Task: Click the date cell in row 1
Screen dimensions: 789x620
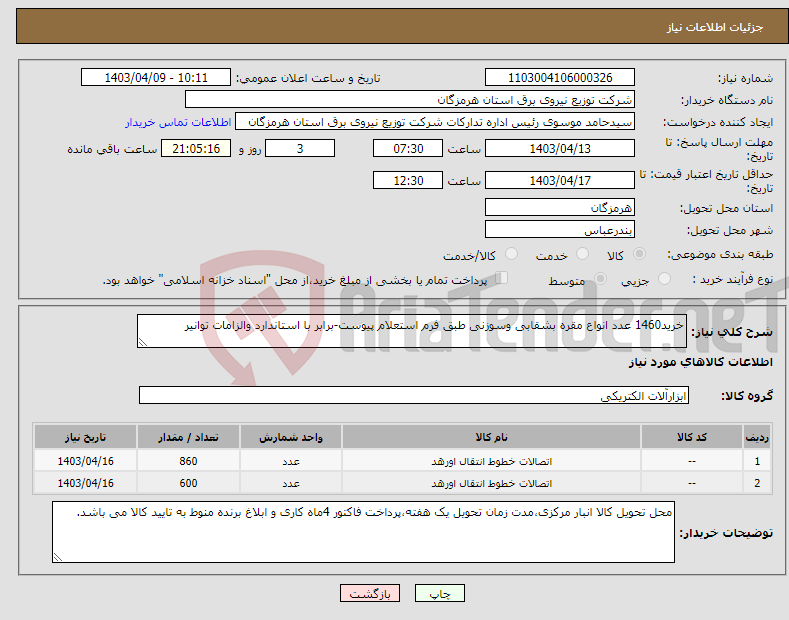Action: 86,461
